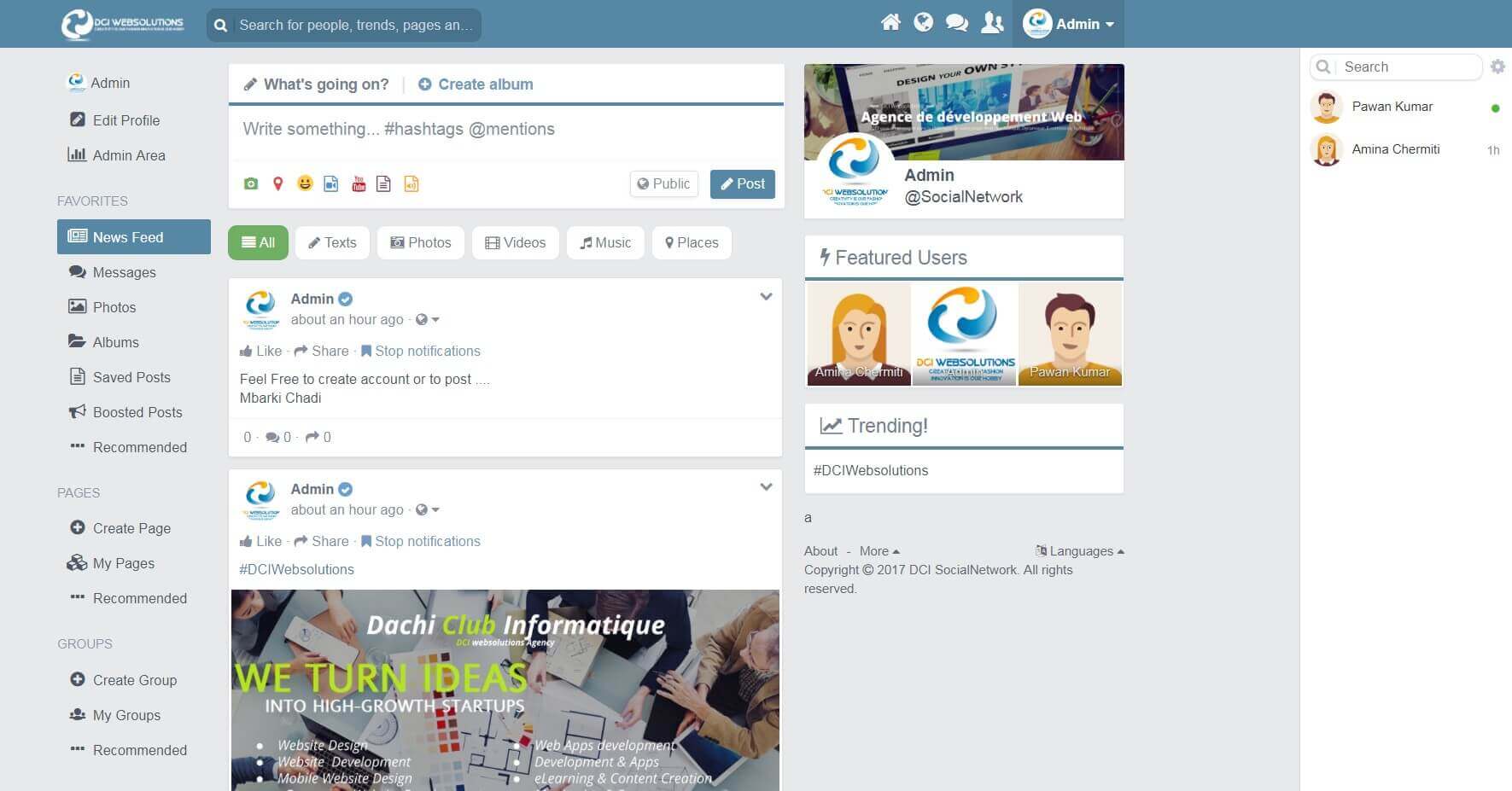The height and width of the screenshot is (791, 1512).
Task: Like the #DCIWebsolutions post
Action: 261,541
